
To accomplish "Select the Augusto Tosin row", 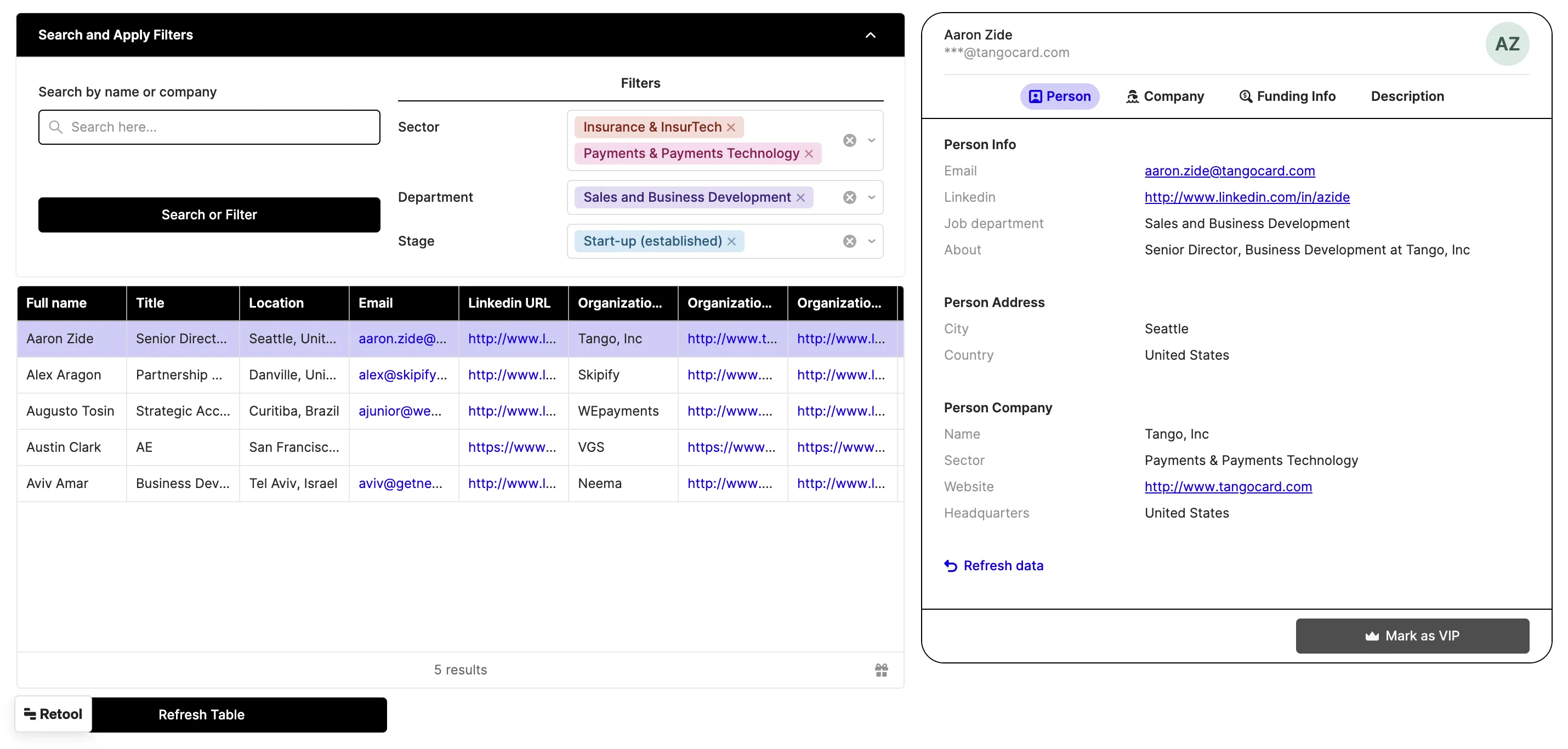I will (x=459, y=412).
